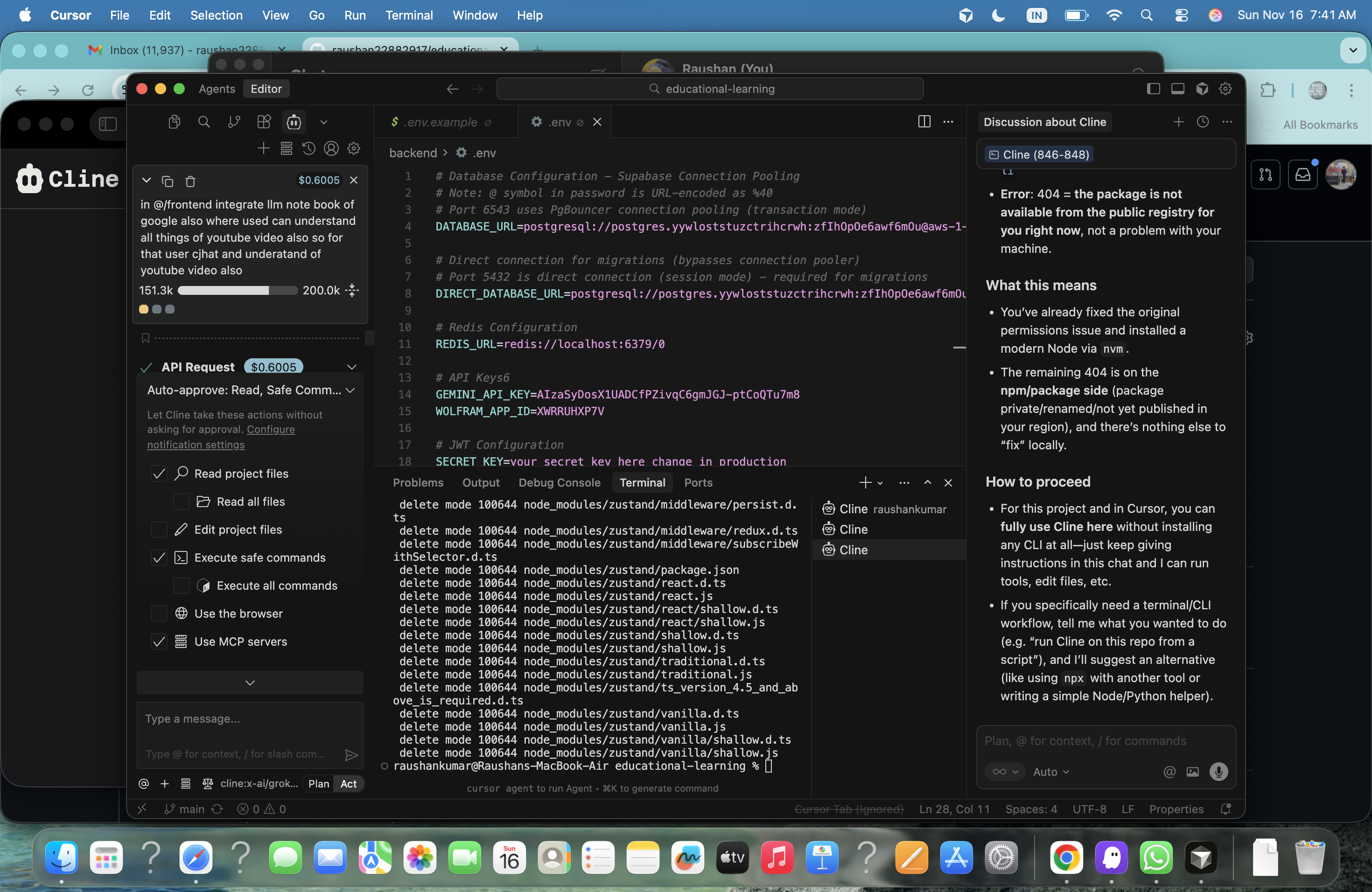Switch to the Problems panel tab

point(418,483)
